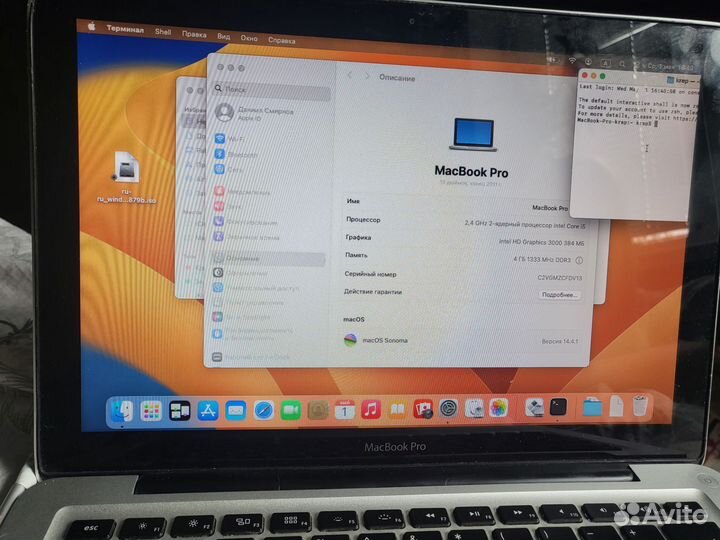Click the battery status icon in the menu bar
This screenshot has width=720, height=540.
click(x=553, y=59)
